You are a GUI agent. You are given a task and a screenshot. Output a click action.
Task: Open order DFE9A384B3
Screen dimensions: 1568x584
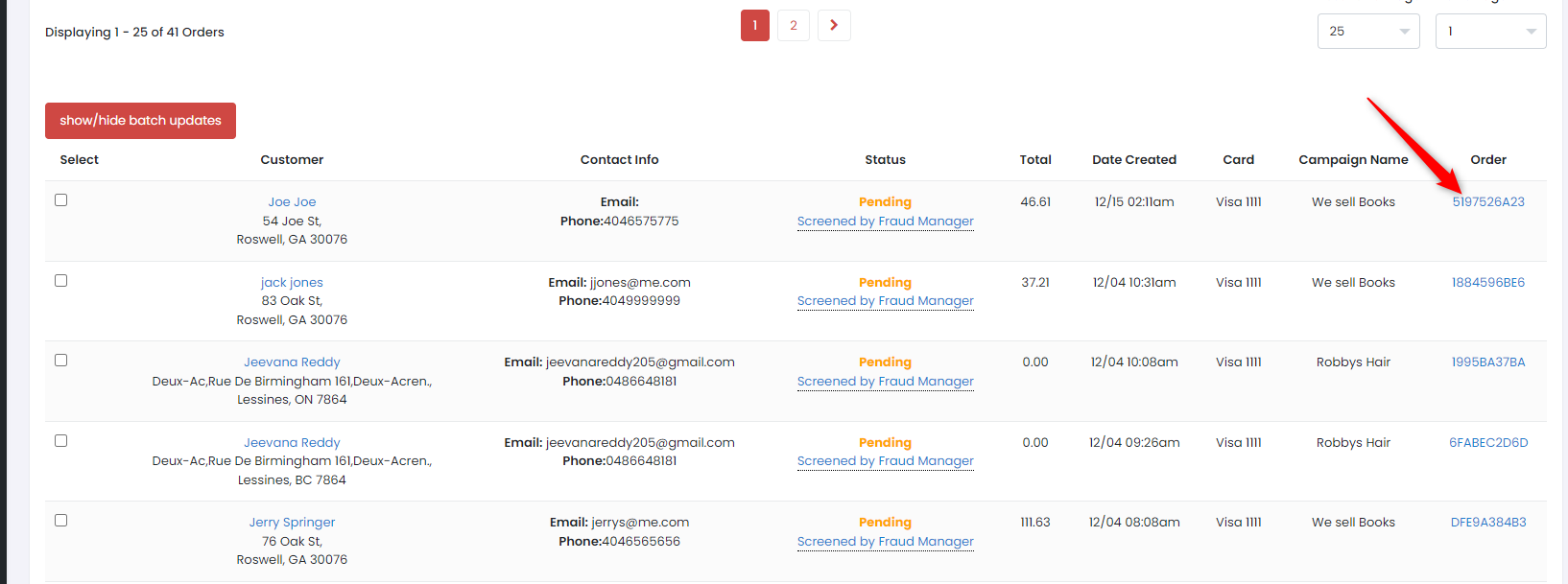pyautogui.click(x=1488, y=523)
